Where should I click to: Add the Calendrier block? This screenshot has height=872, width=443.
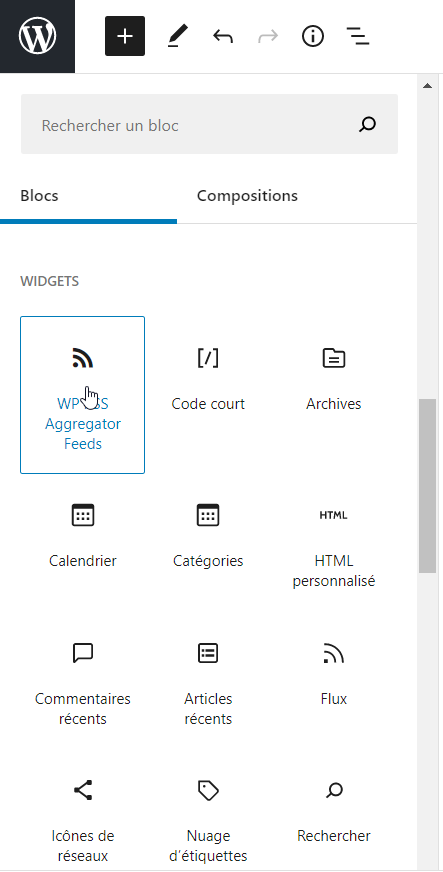[83, 536]
